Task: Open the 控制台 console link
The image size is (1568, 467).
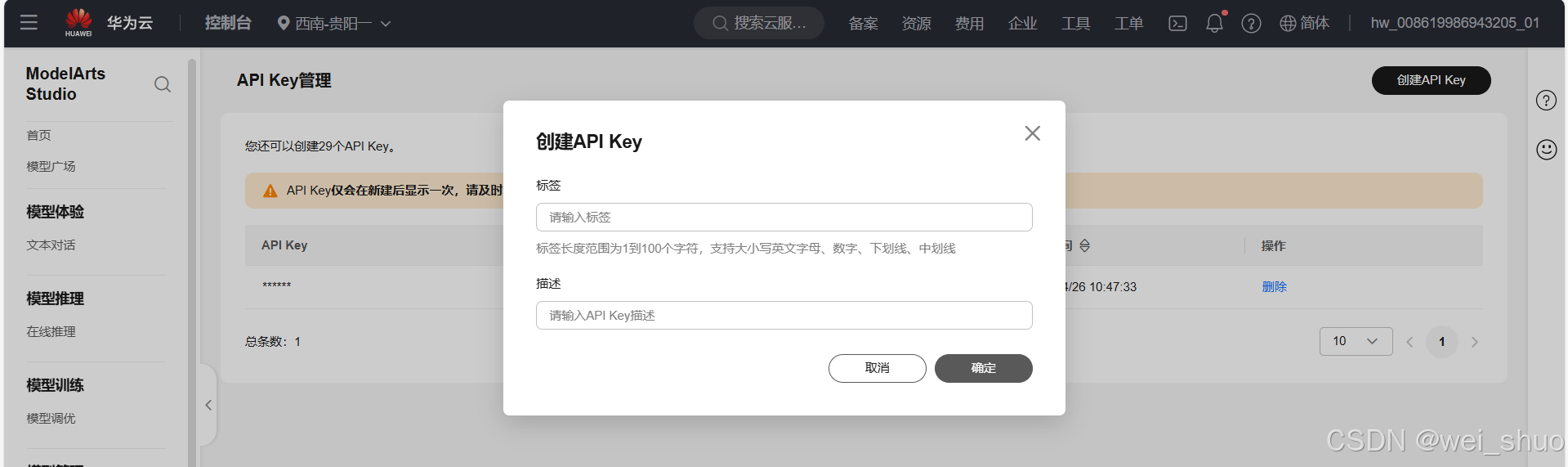Action: pyautogui.click(x=228, y=23)
